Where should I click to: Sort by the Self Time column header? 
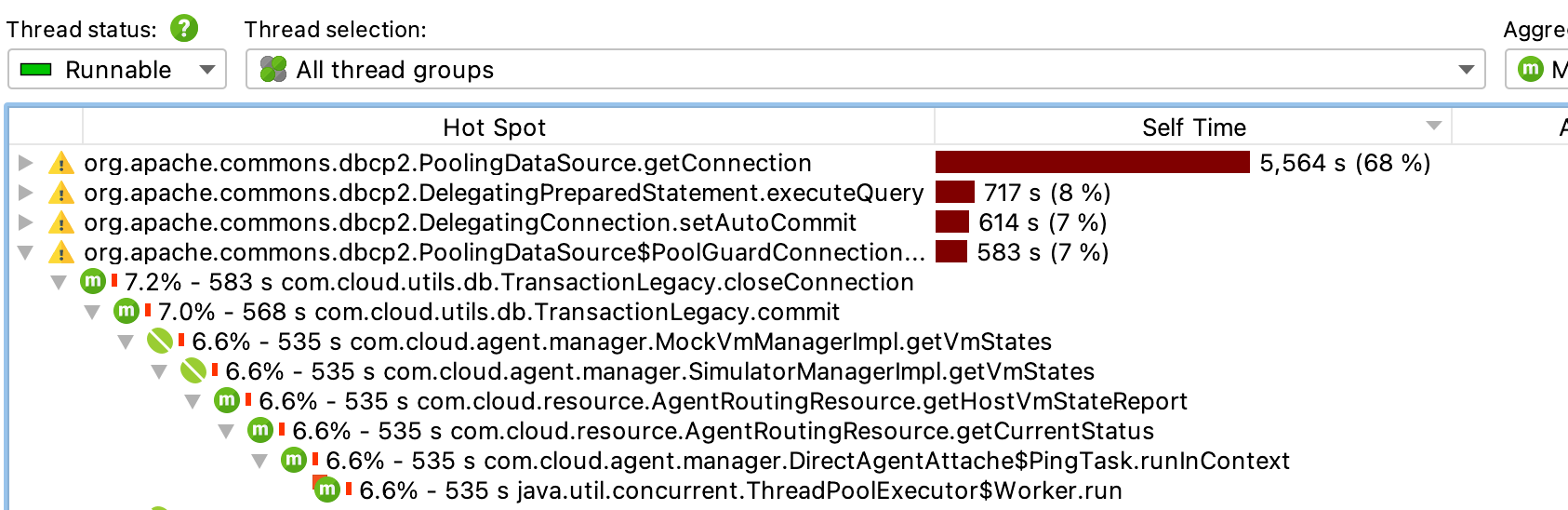[x=1193, y=127]
